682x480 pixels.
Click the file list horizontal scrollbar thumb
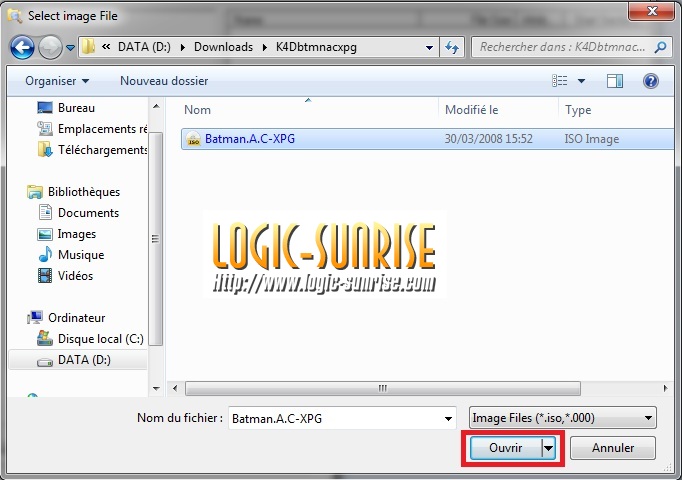tap(383, 388)
